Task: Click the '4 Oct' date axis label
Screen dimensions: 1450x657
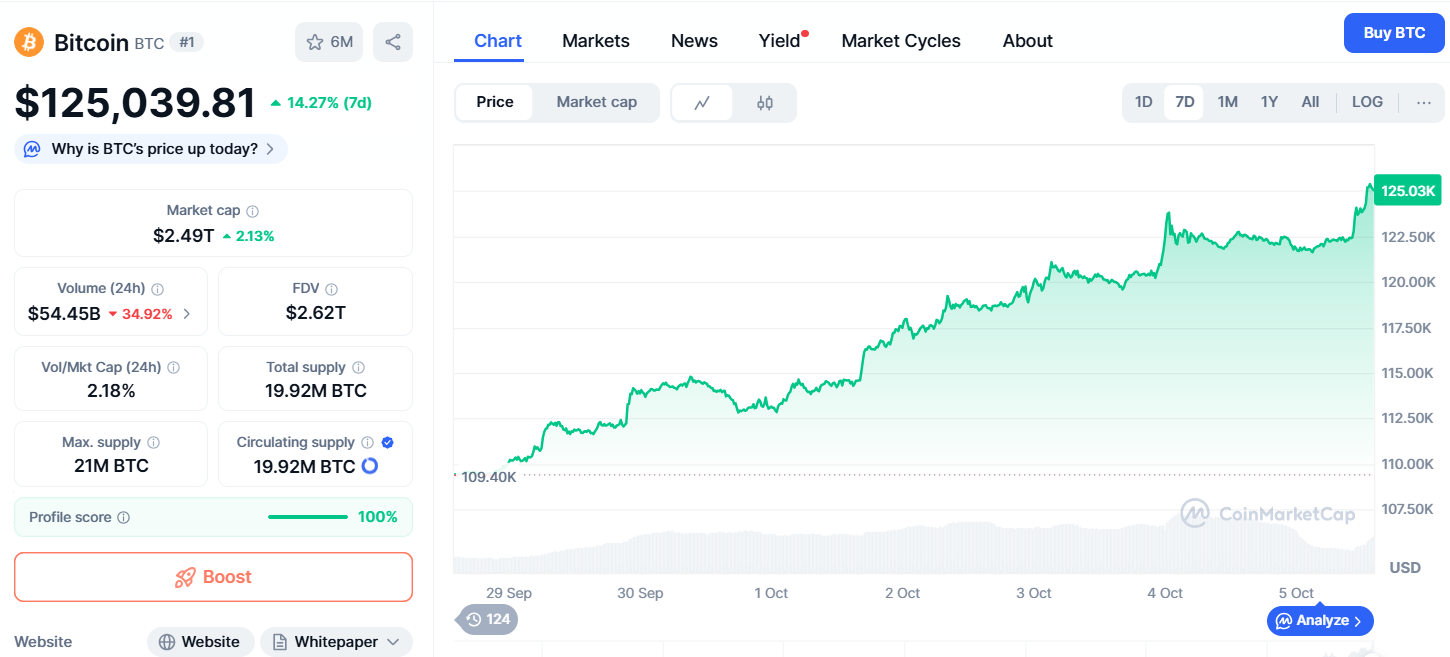Action: 1165,593
